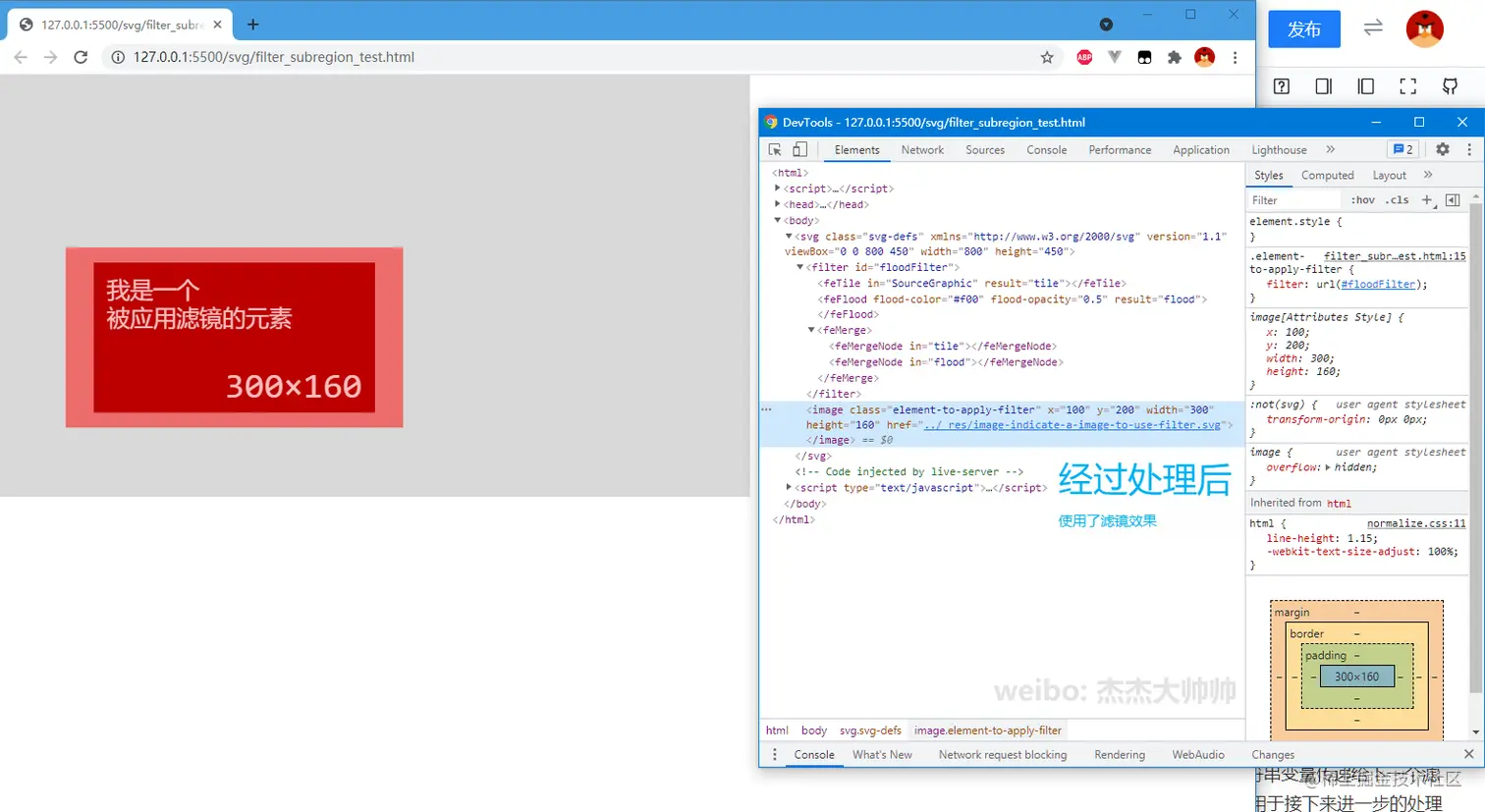Click the browser back arrow

[x=21, y=57]
